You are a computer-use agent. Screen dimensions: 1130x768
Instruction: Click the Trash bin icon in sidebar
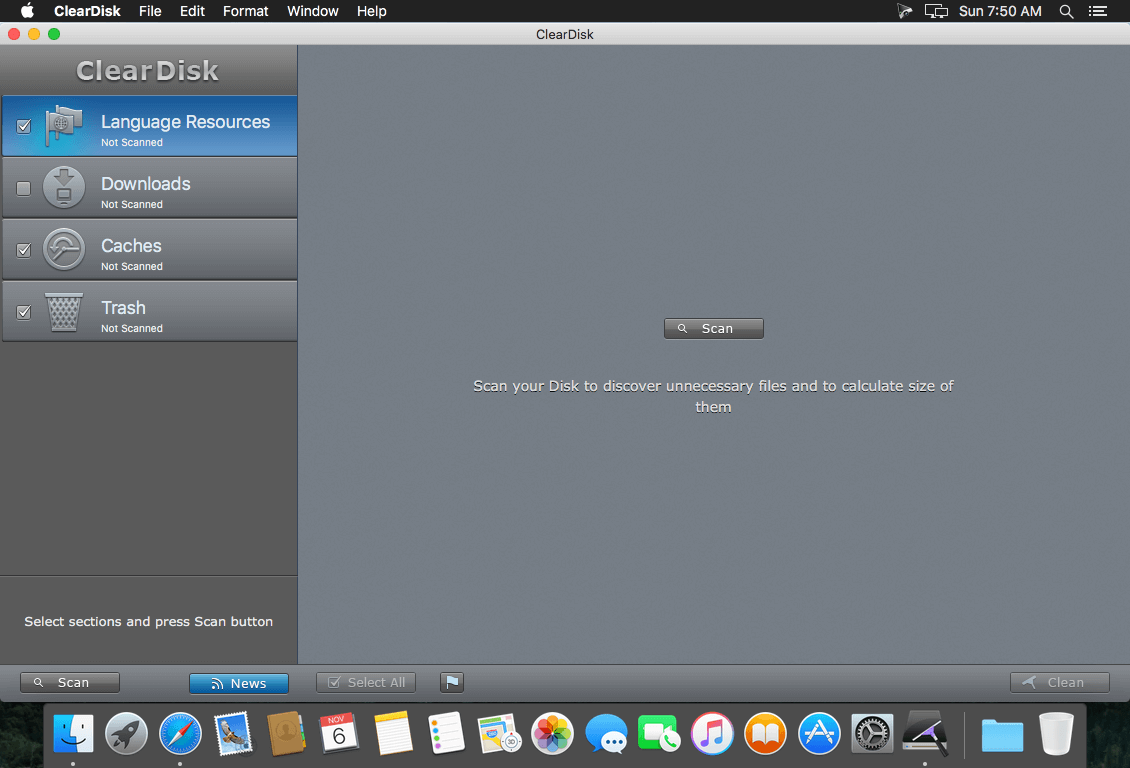pos(64,312)
